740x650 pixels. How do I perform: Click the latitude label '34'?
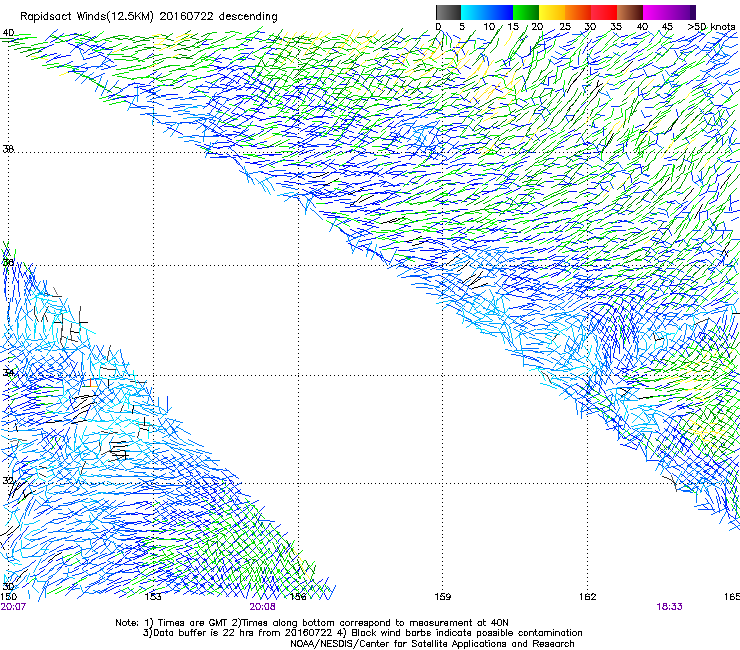8,372
